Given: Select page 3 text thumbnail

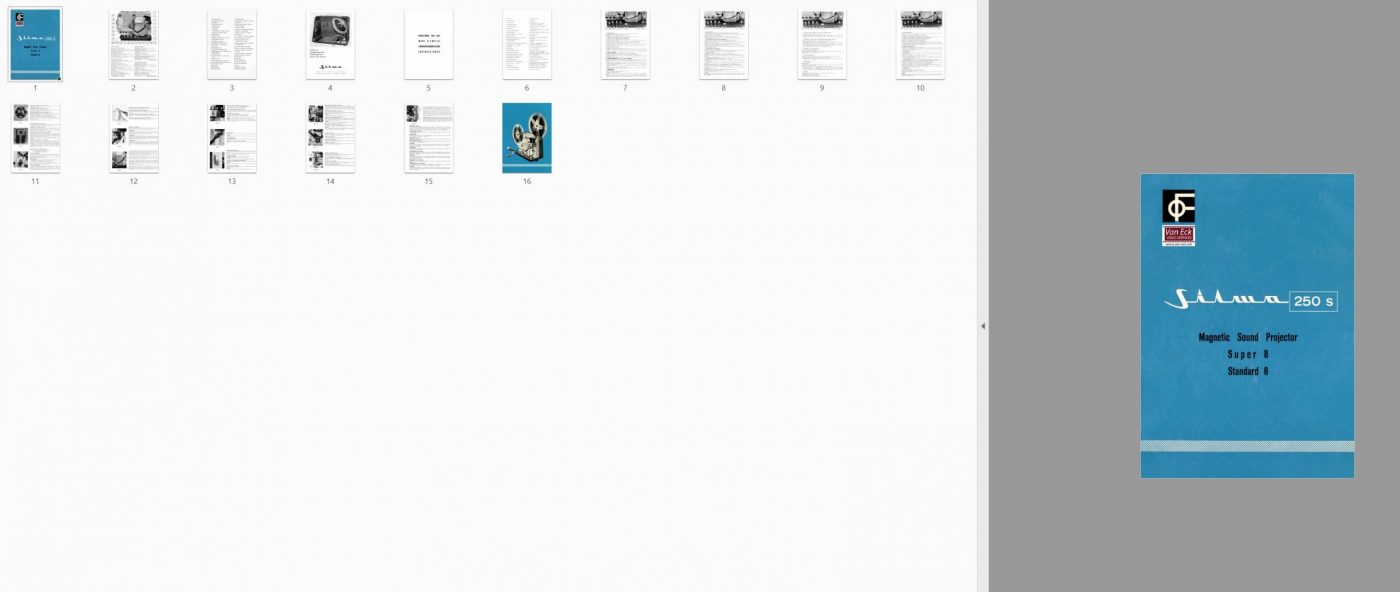Looking at the screenshot, I should pyautogui.click(x=231, y=45).
